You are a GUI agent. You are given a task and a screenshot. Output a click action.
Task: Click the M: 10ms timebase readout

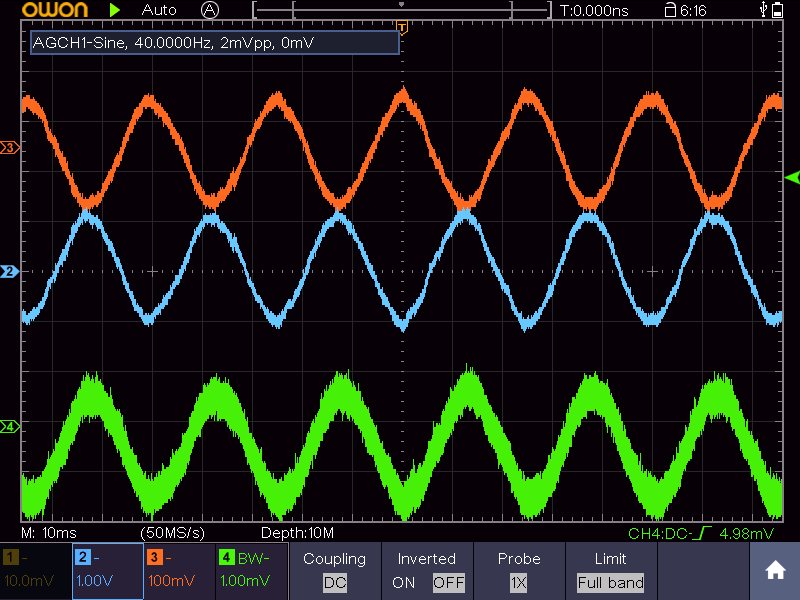(x=49, y=533)
